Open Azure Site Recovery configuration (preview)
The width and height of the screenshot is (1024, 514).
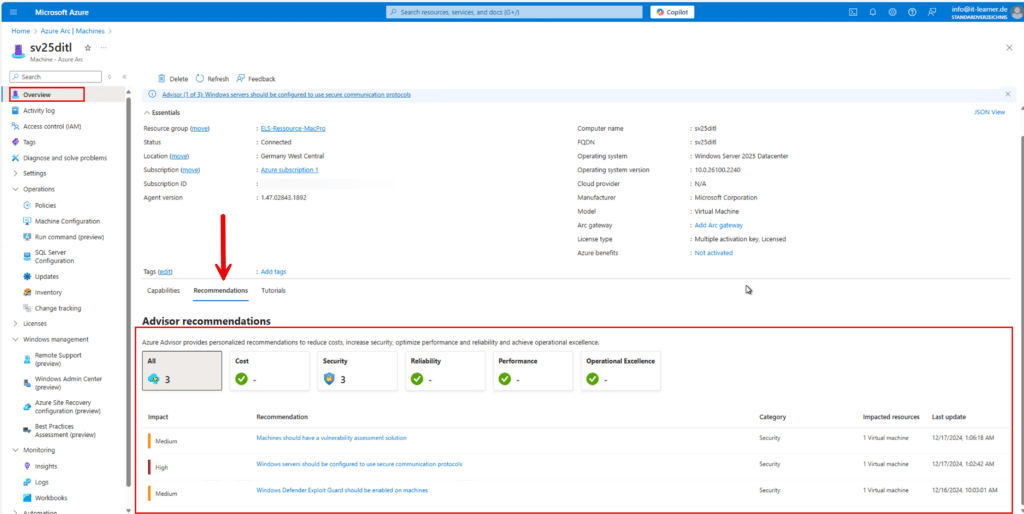click(x=67, y=406)
